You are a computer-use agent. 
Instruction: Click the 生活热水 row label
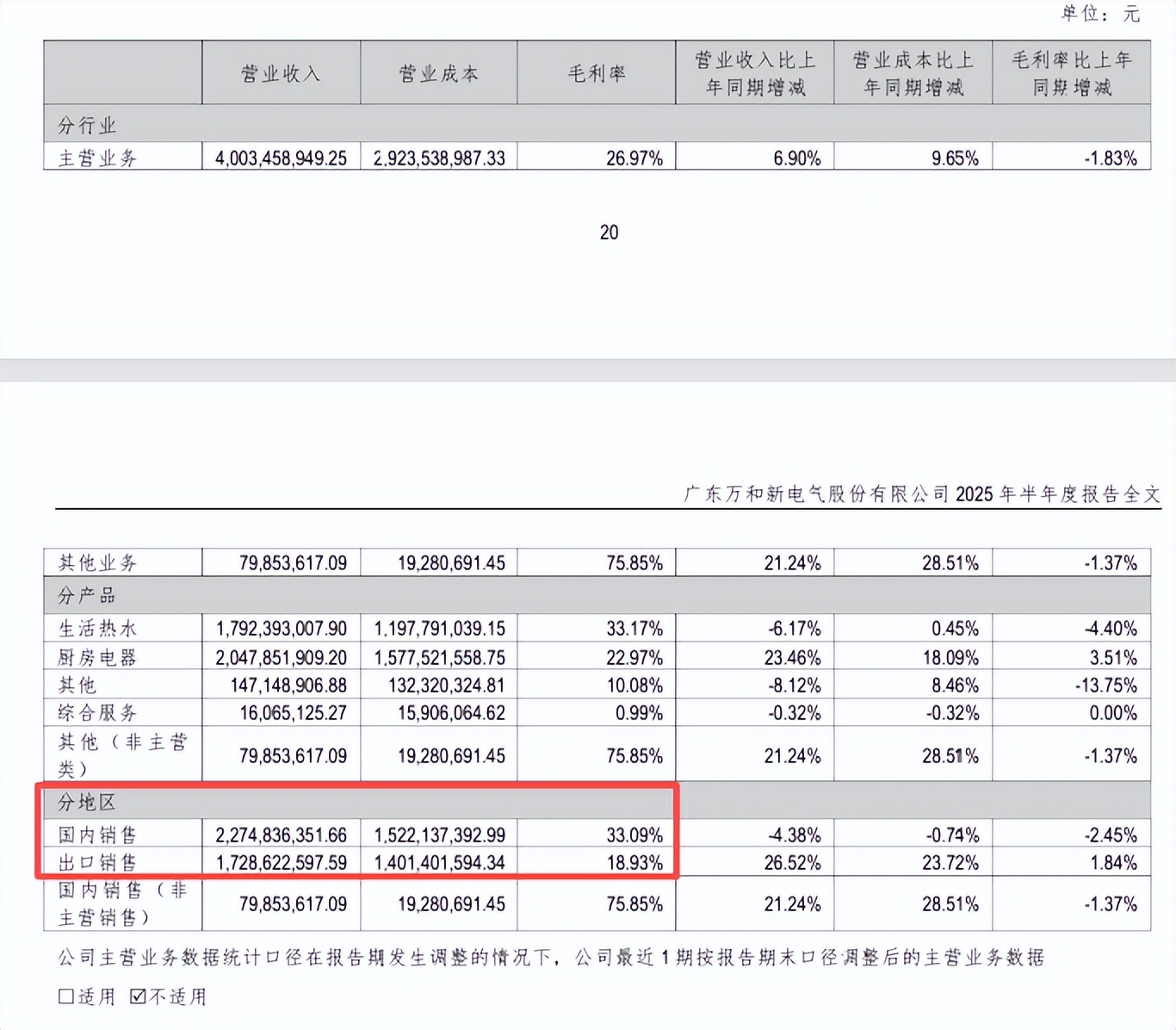(97, 629)
